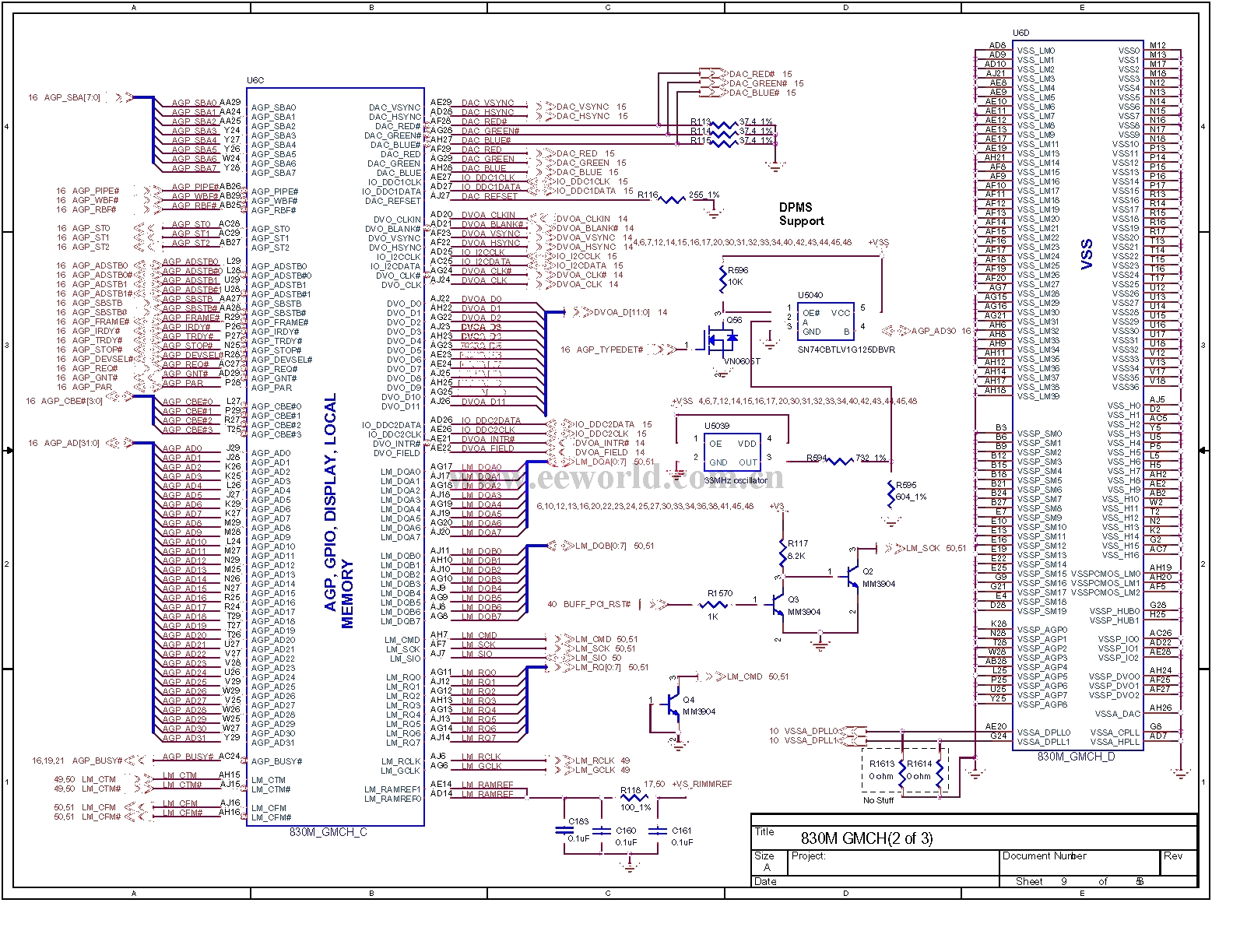Click the U5039 oscillator IC body
1233x952 pixels.
732,452
